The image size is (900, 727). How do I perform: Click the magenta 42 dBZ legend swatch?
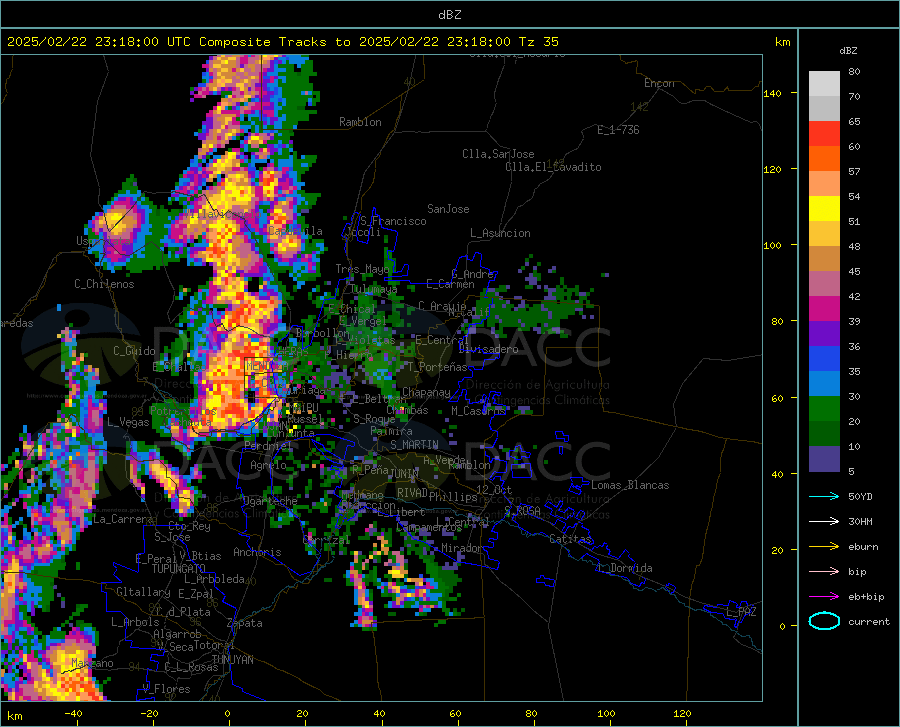point(824,309)
